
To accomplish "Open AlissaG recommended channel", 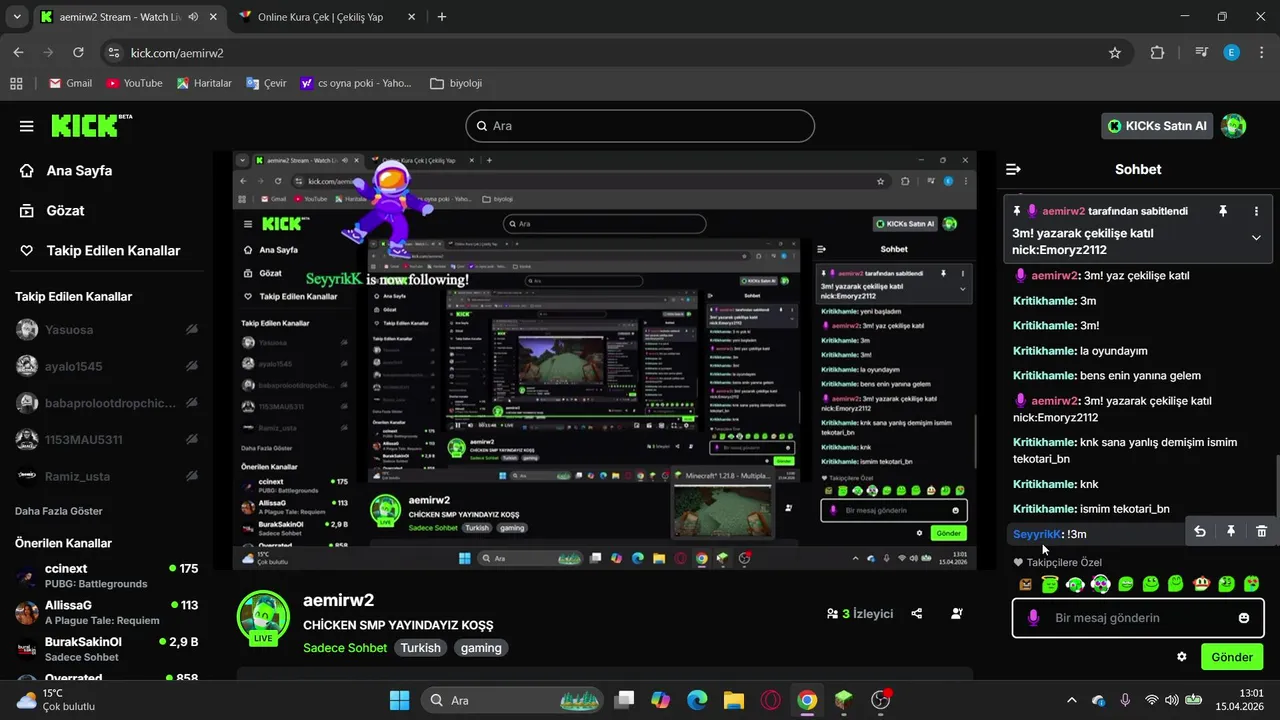I will 106,612.
